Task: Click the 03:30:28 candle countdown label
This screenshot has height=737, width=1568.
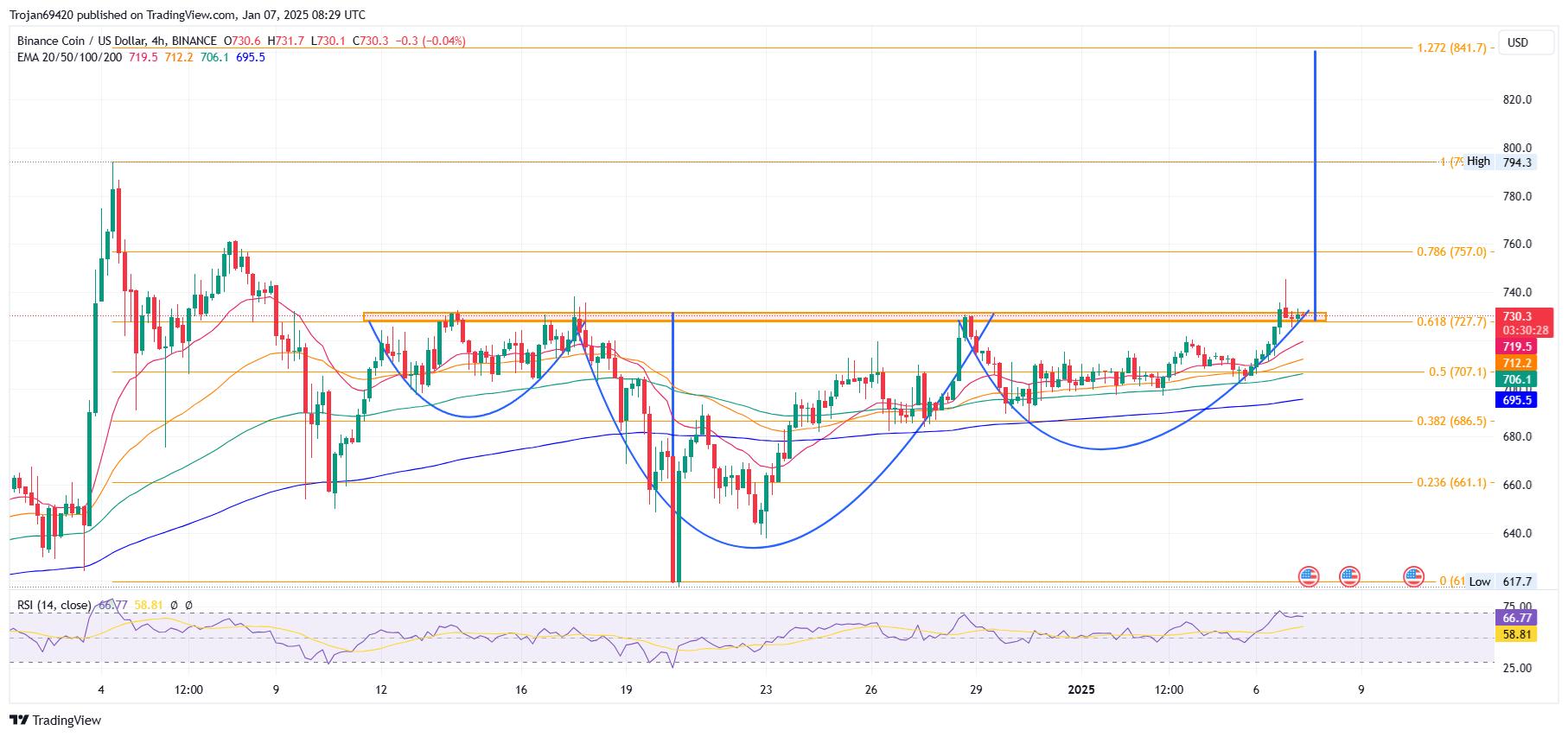Action: click(1524, 331)
